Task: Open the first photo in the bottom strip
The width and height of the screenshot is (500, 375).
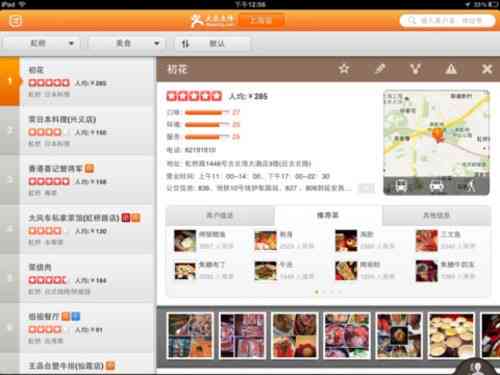Action: click(190, 336)
